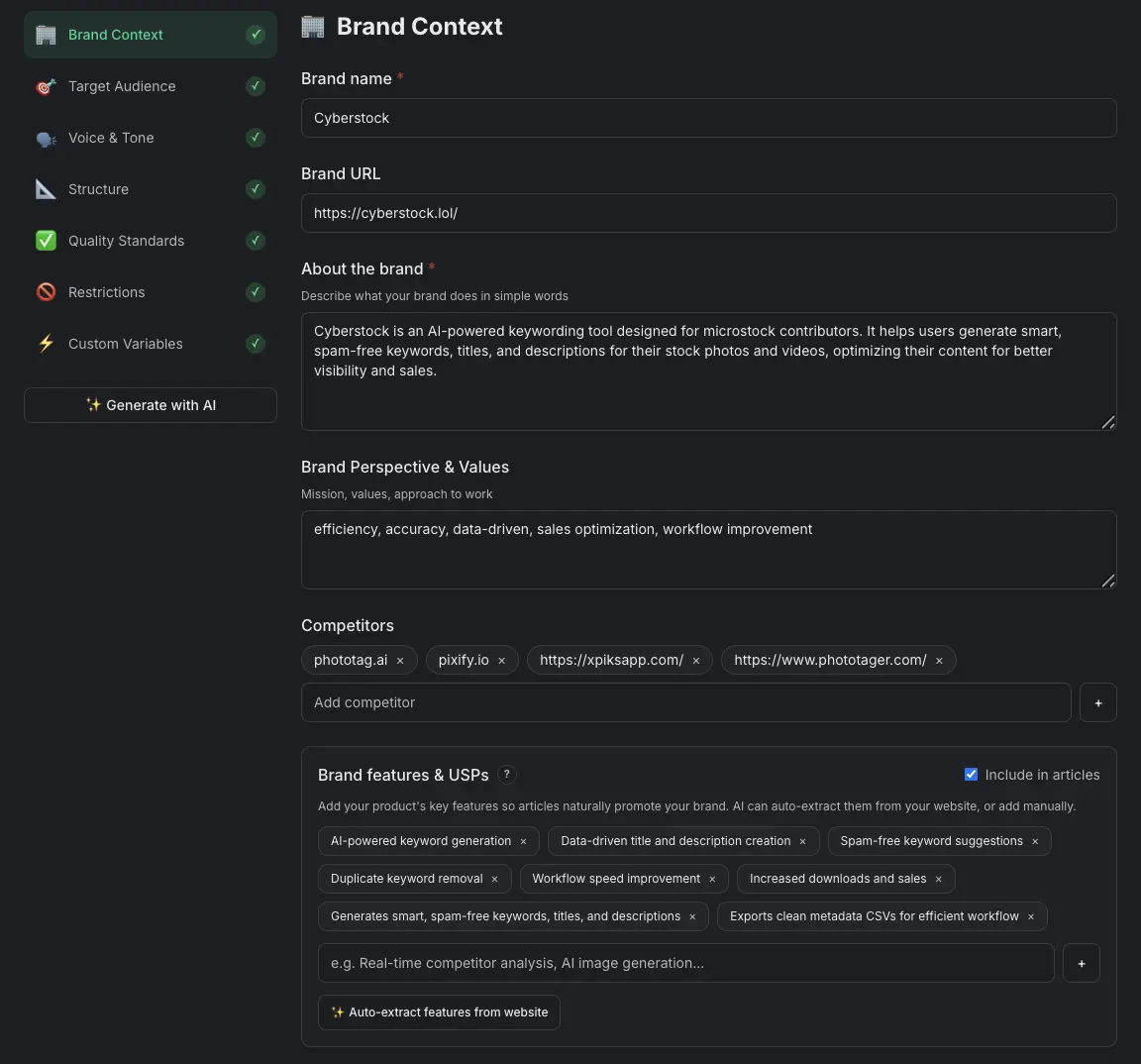This screenshot has height=1064, width=1141.
Task: Click the Brand Context building icon in sidebar
Action: click(x=46, y=35)
